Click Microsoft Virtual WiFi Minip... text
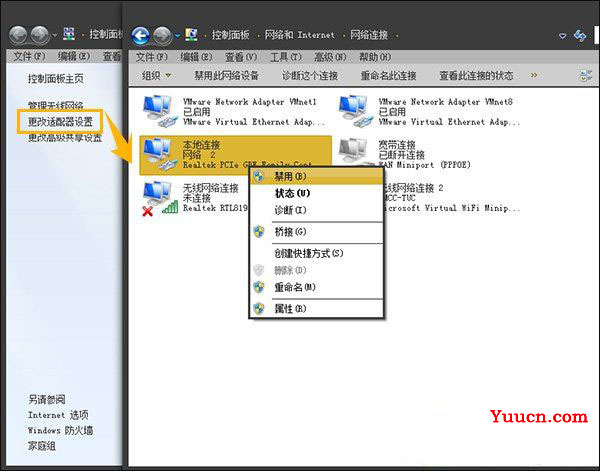Screen dimensions: 600x471 [x=452, y=208]
